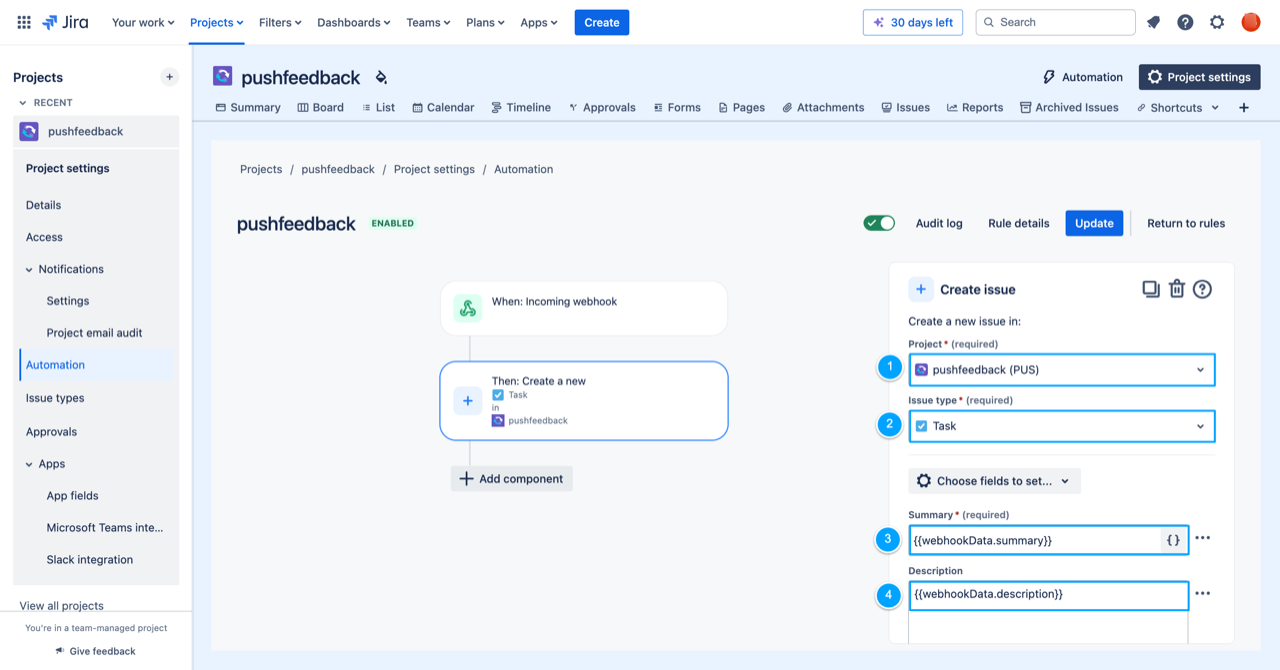
Task: Open more options for the Description field
Action: coord(1203,593)
